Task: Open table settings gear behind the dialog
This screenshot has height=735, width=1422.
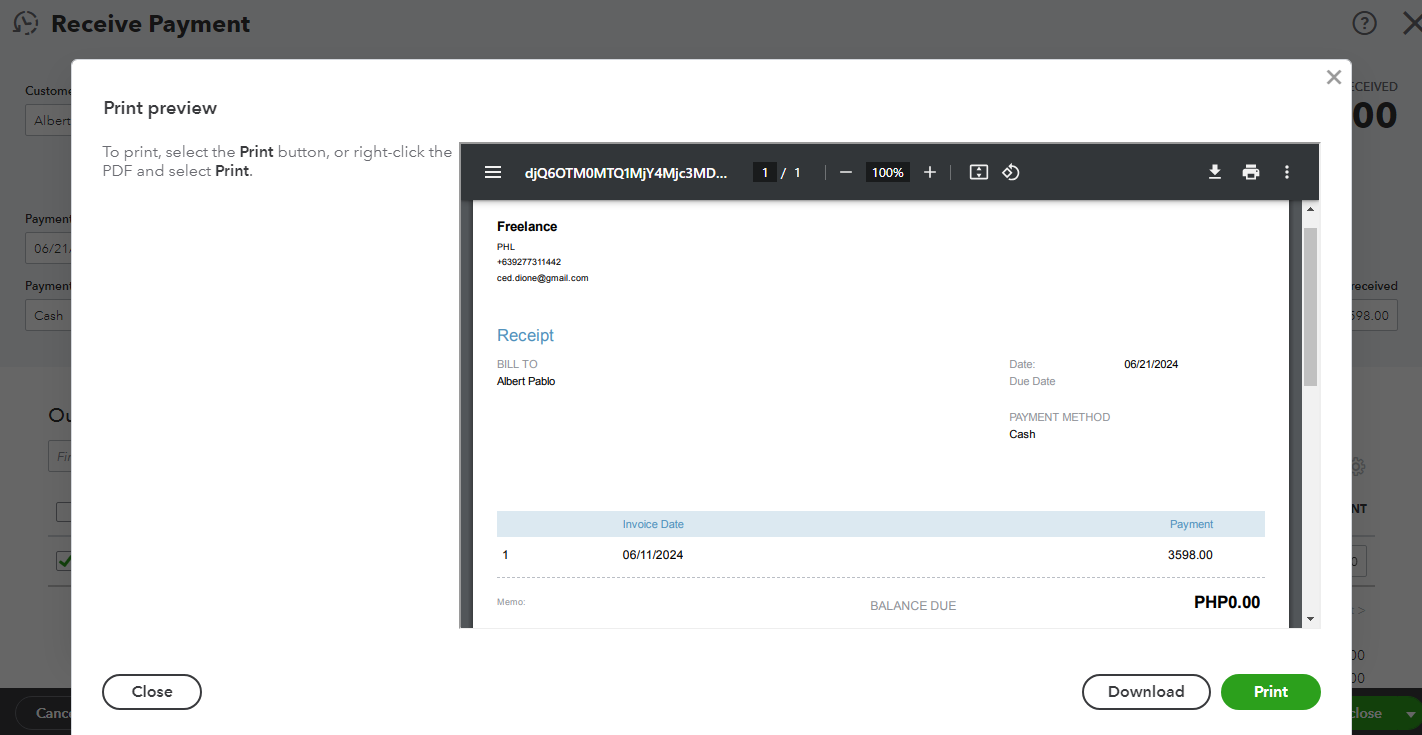Action: [x=1357, y=466]
